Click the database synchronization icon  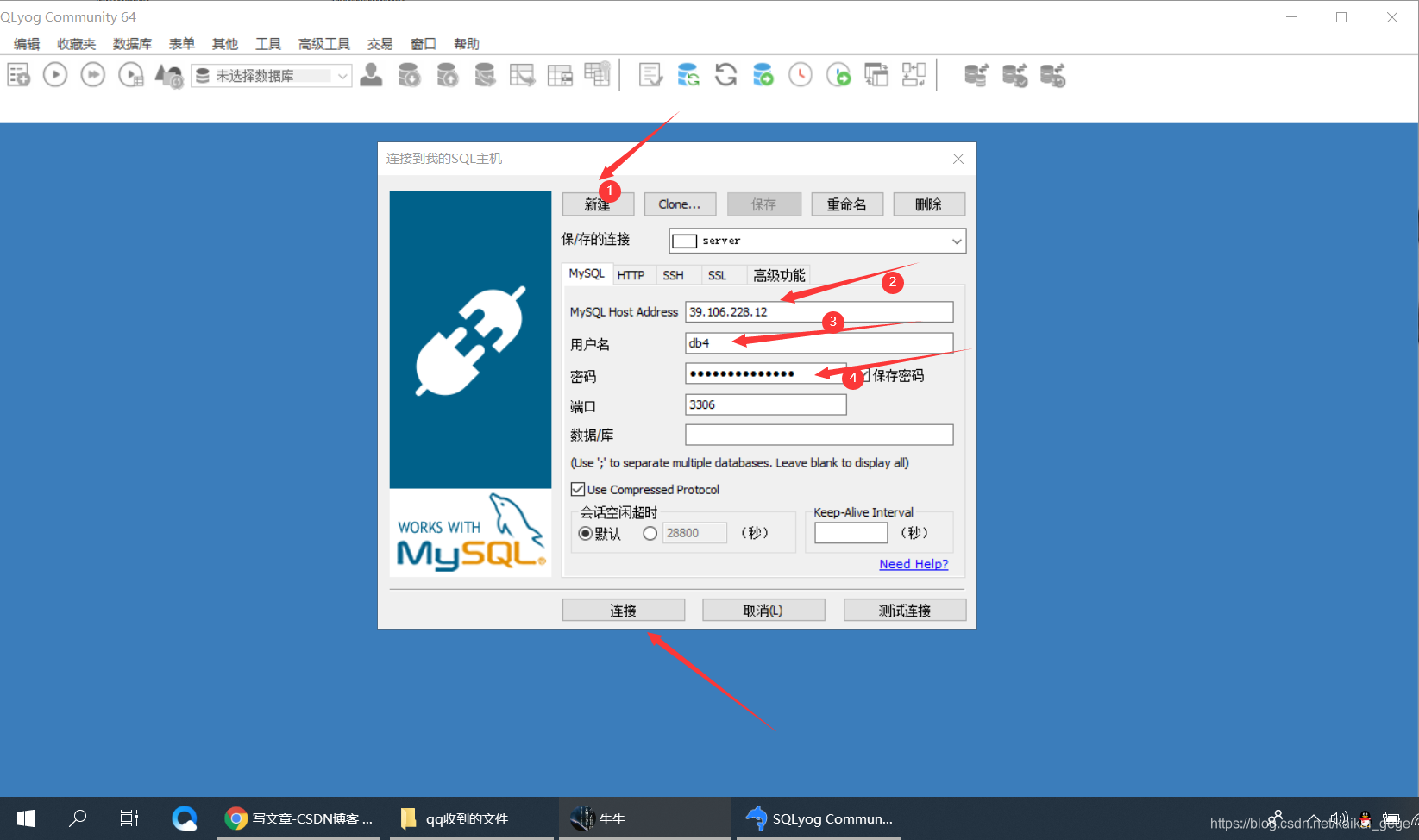pos(688,76)
